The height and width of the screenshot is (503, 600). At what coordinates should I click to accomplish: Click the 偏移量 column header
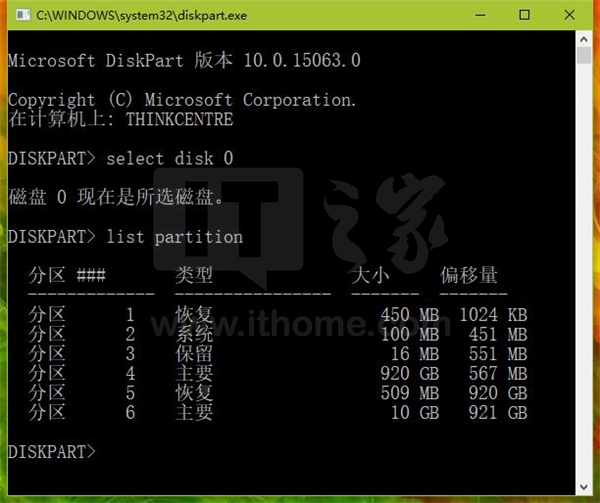[468, 274]
